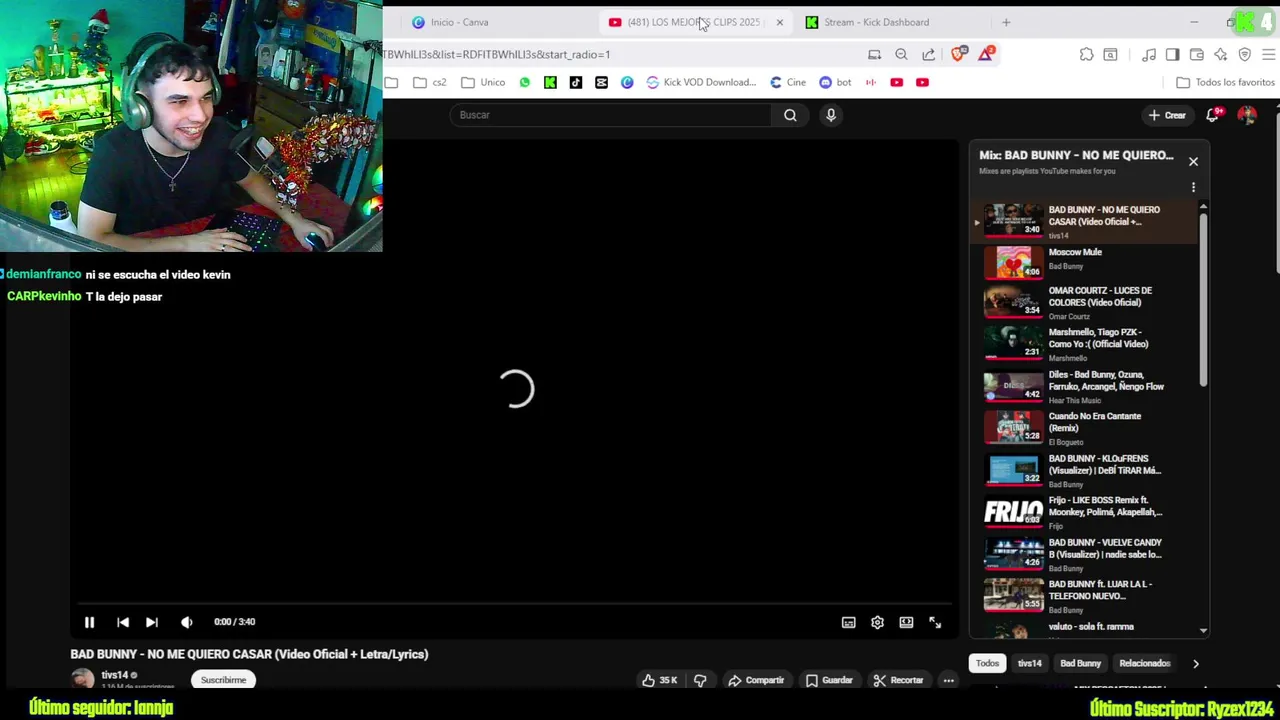Open browser extensions puzzle icon

[x=1086, y=54]
